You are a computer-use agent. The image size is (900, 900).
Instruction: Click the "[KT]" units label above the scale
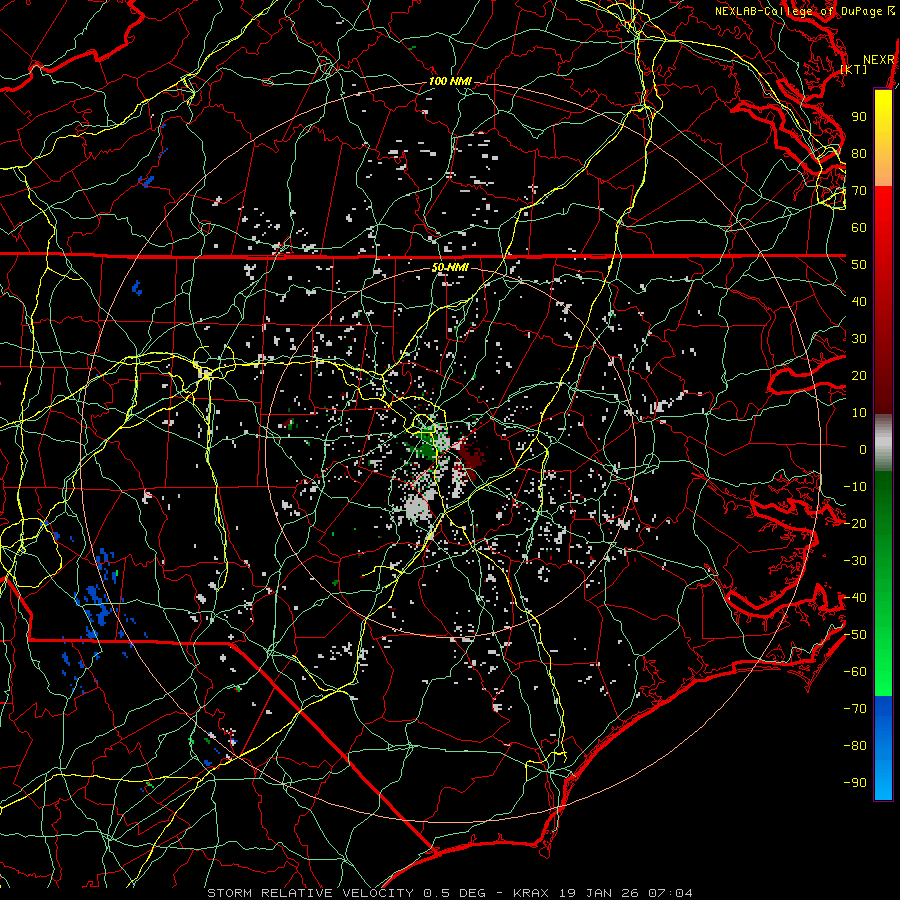click(x=854, y=69)
